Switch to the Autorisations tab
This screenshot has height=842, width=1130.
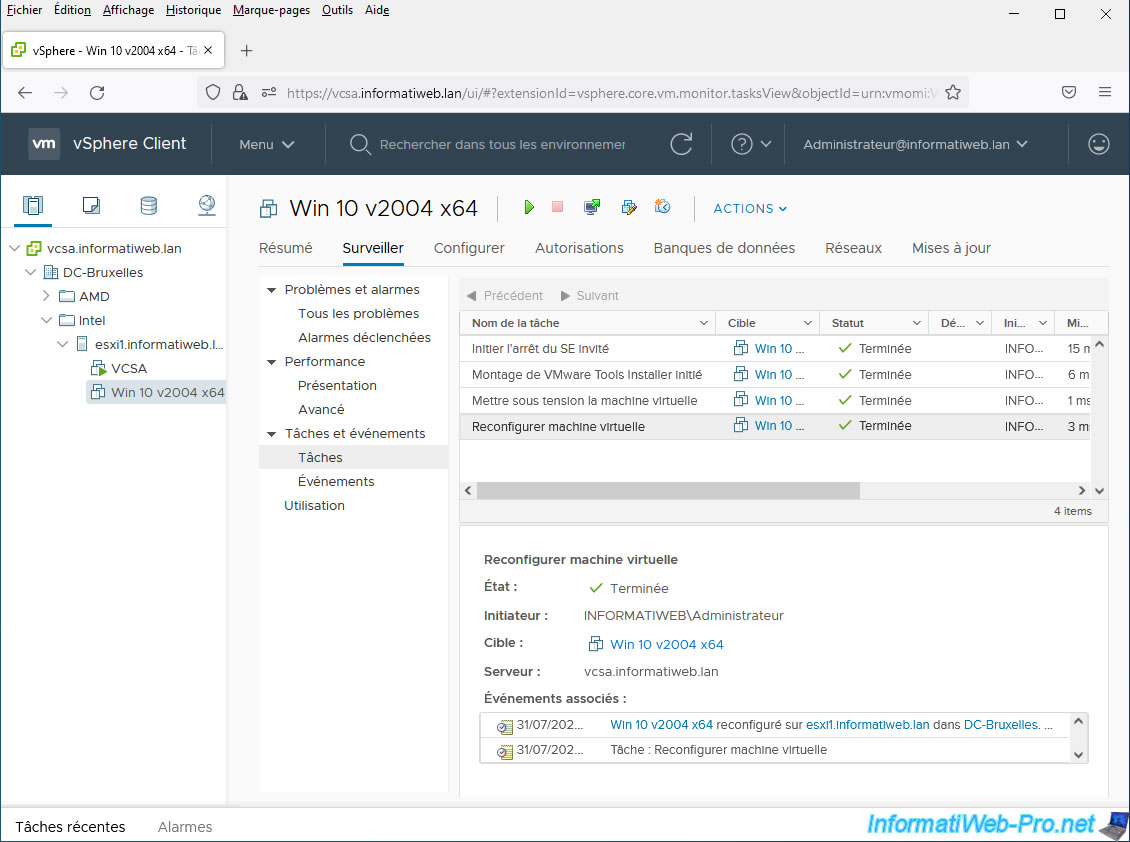pos(579,248)
